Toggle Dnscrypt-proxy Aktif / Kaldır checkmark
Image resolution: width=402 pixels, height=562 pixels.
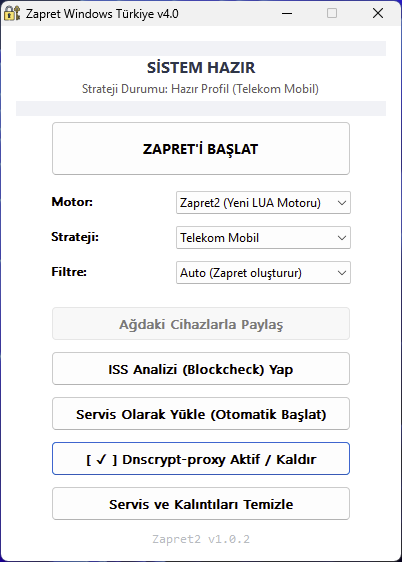click(201, 459)
